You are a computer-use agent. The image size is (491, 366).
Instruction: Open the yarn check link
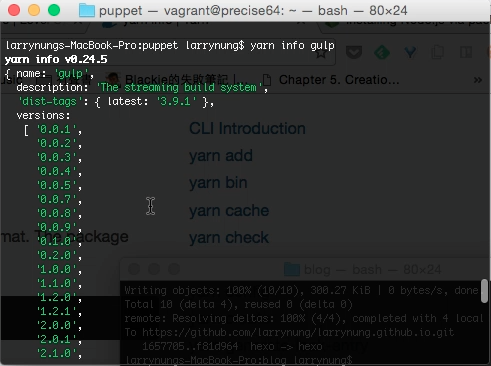pos(229,238)
